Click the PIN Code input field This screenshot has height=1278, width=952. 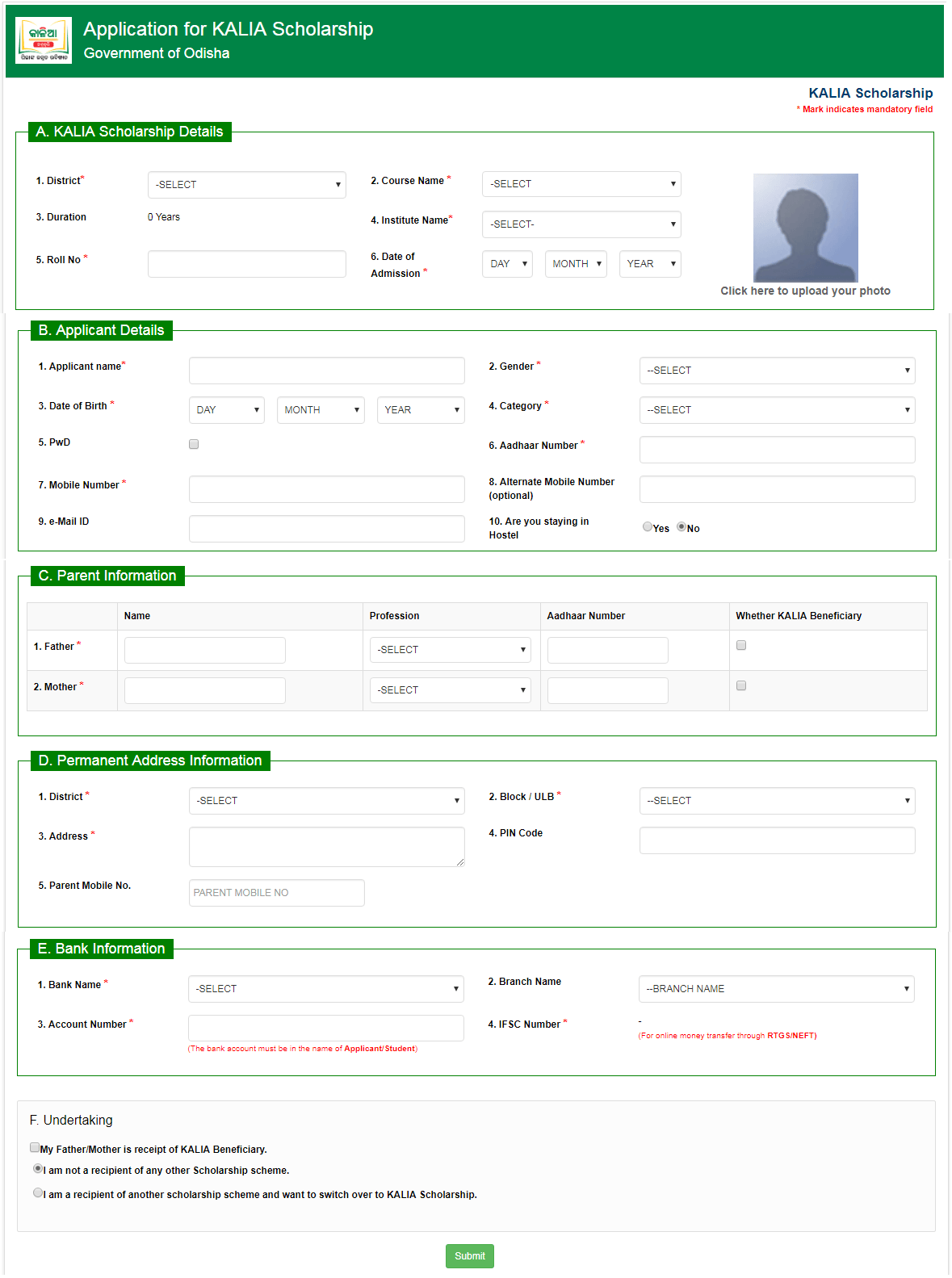778,840
